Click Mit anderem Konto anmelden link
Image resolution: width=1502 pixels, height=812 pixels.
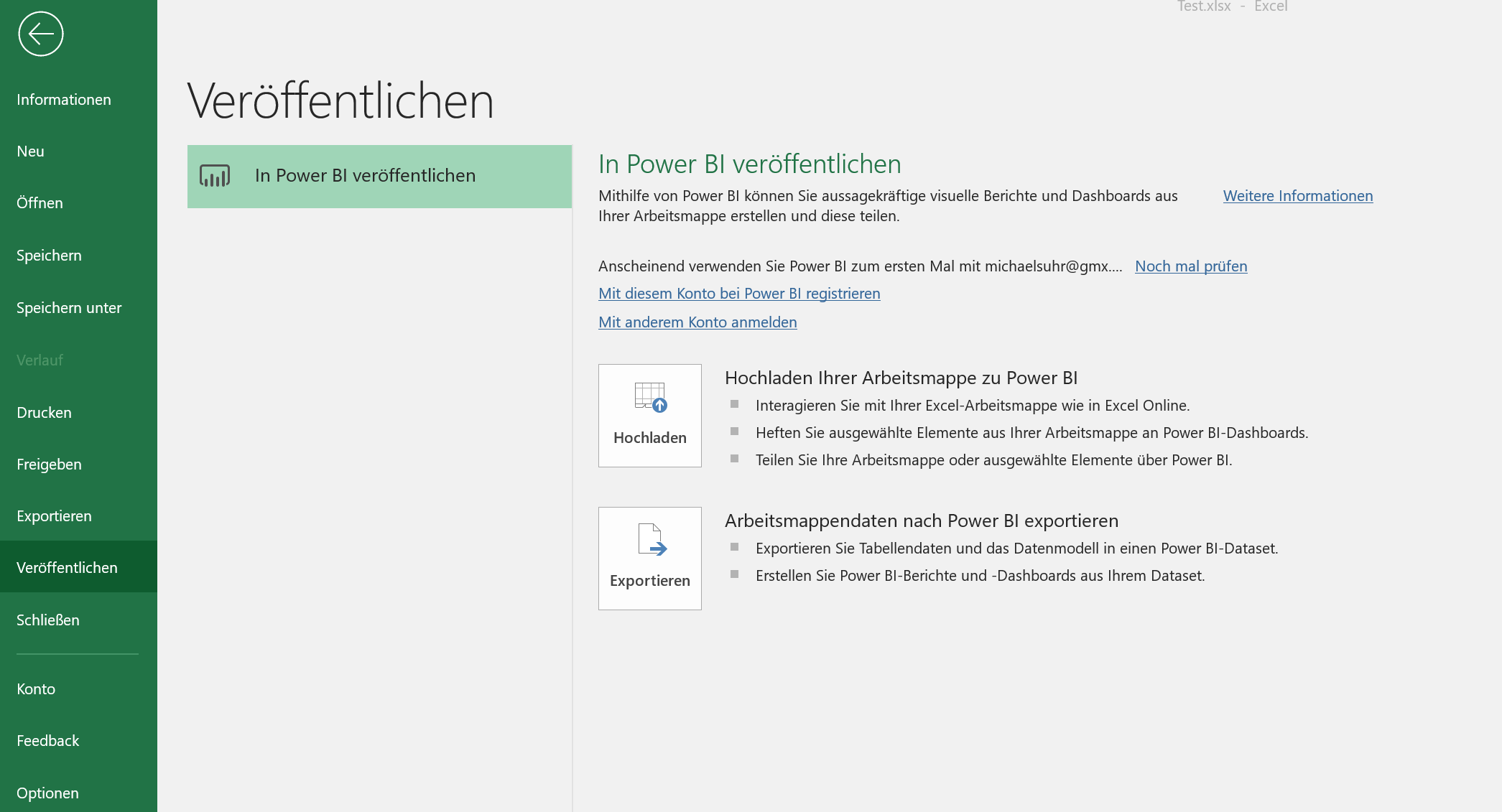697,322
